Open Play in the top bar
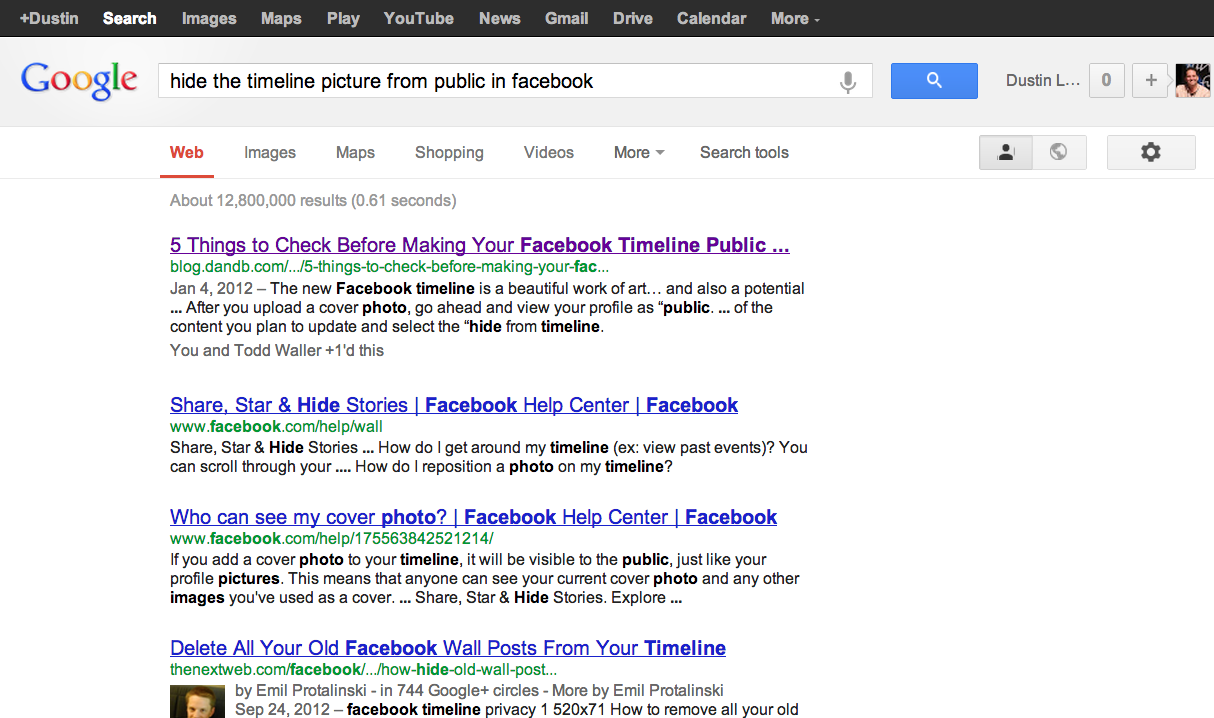 [x=343, y=18]
